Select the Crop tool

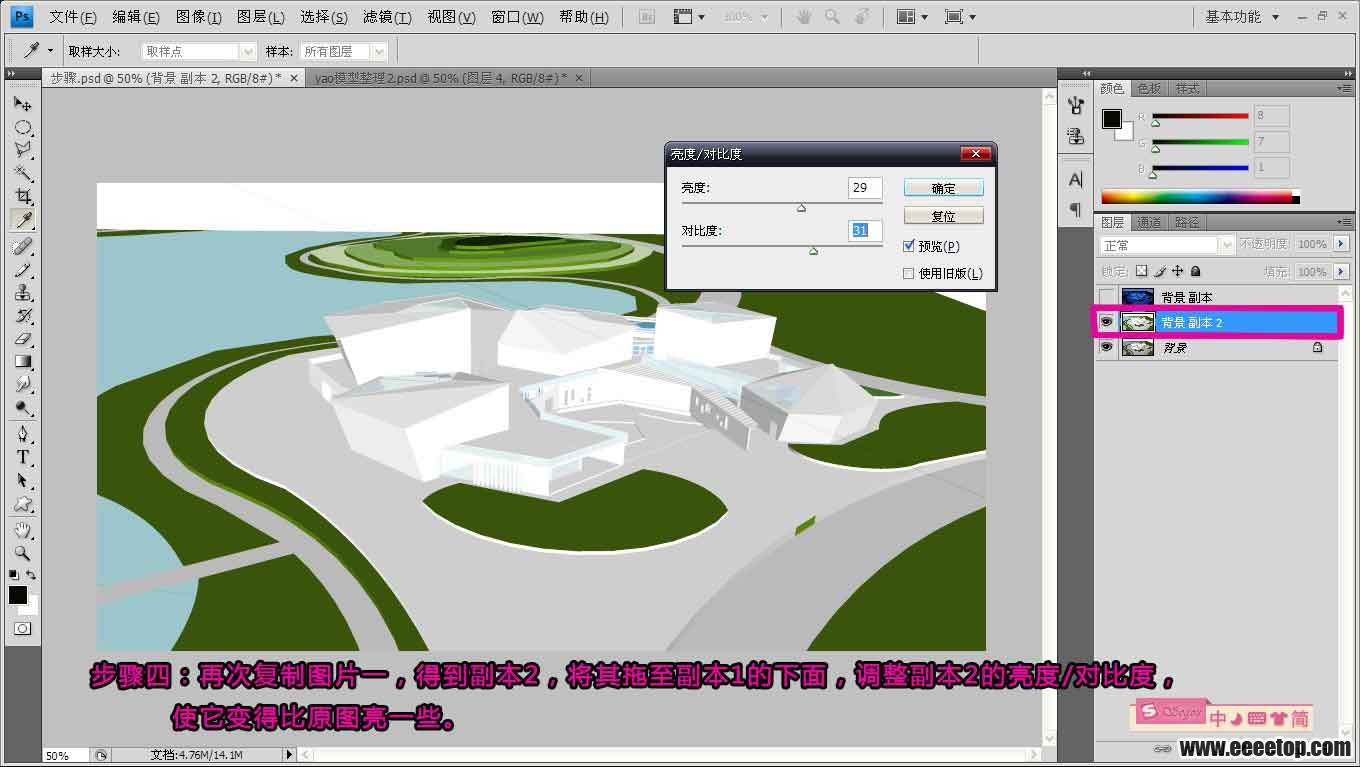click(x=22, y=196)
